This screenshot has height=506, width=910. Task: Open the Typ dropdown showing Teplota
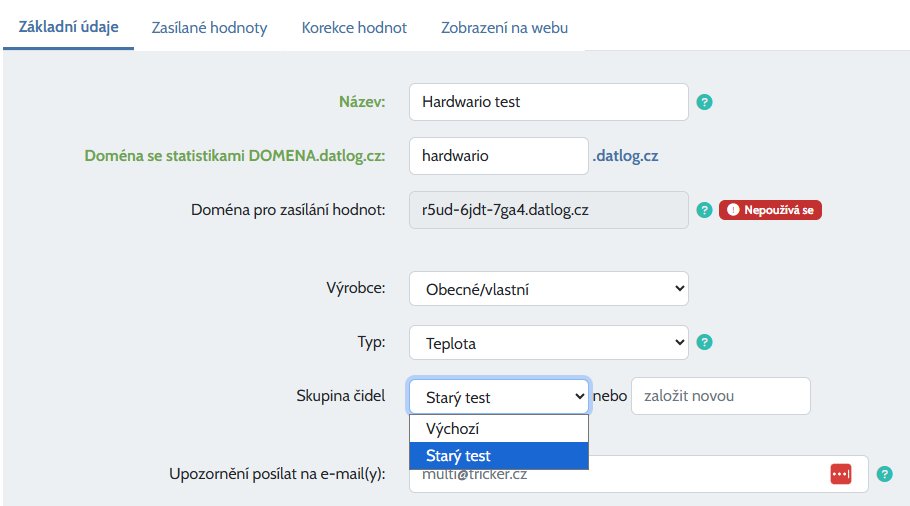548,342
